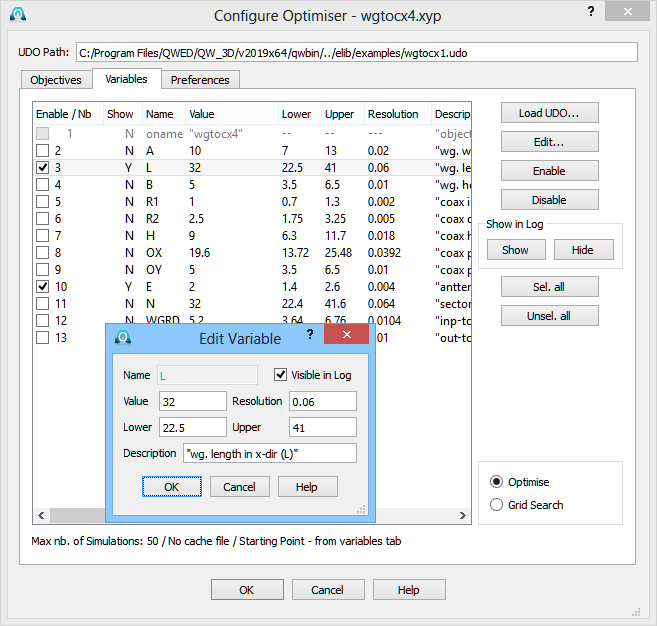657x626 pixels.
Task: Click the value 19.6 in the OX row
Action: pos(199,253)
